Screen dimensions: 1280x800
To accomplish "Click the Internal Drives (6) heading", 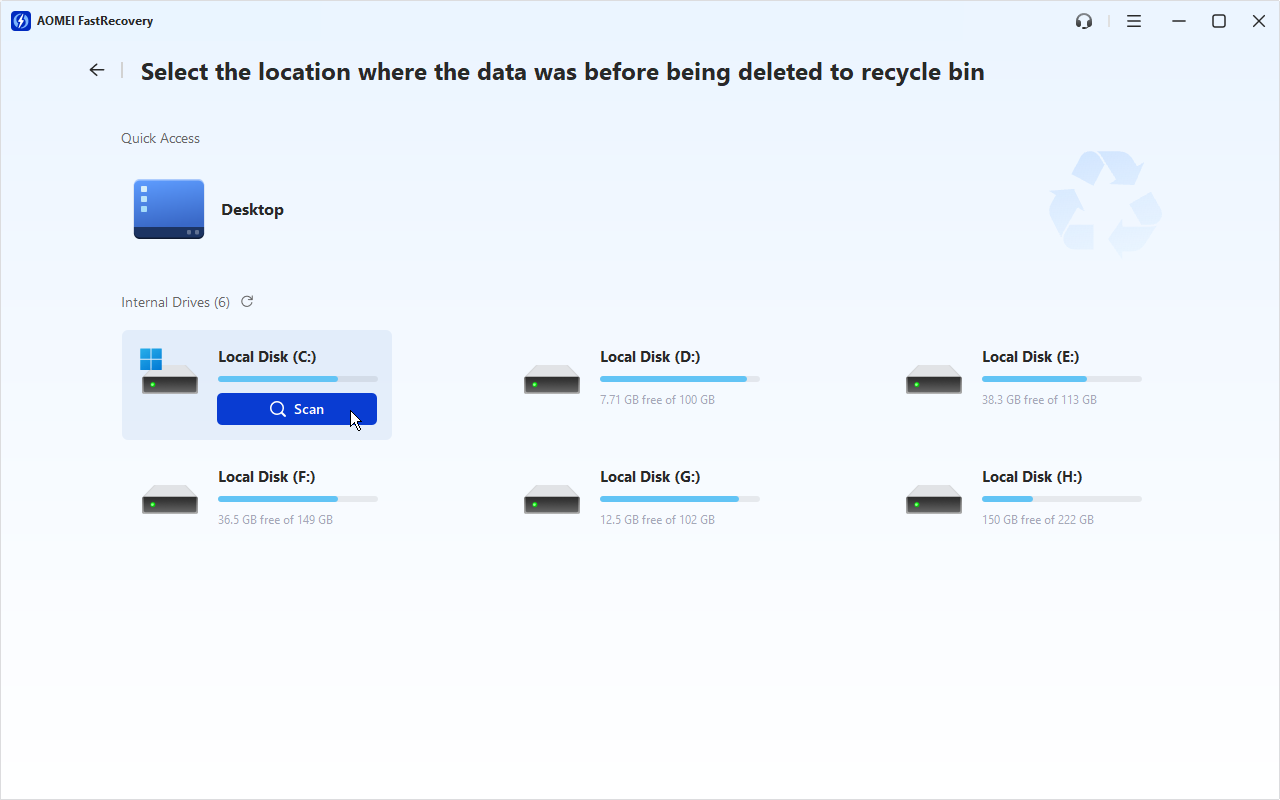I will point(175,302).
